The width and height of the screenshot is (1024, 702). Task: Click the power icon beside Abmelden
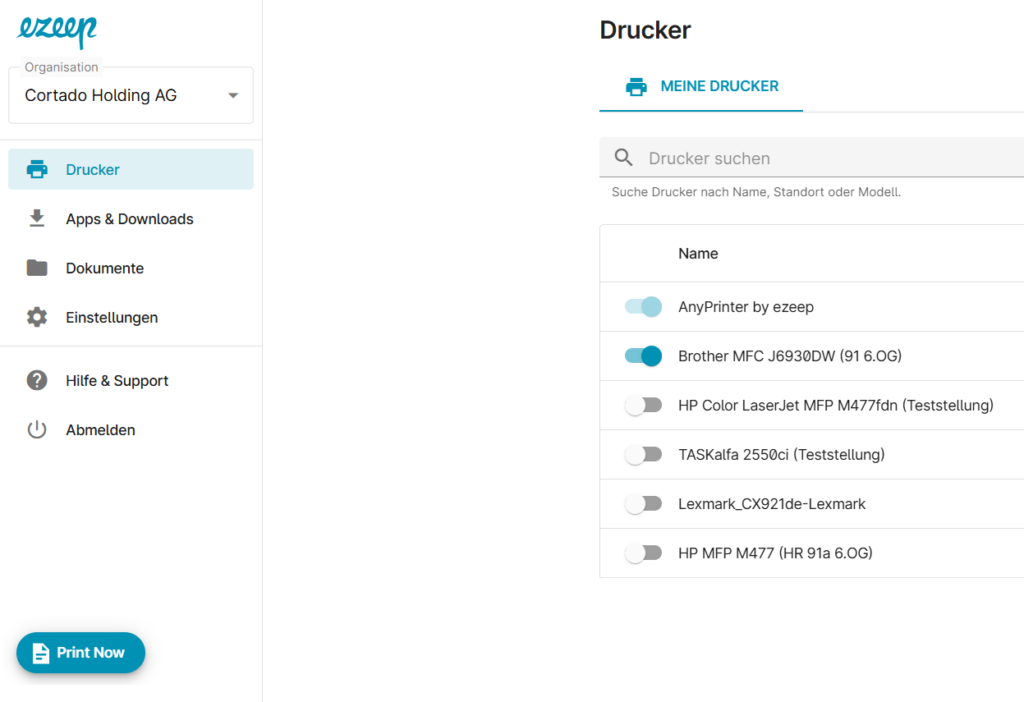coord(37,430)
